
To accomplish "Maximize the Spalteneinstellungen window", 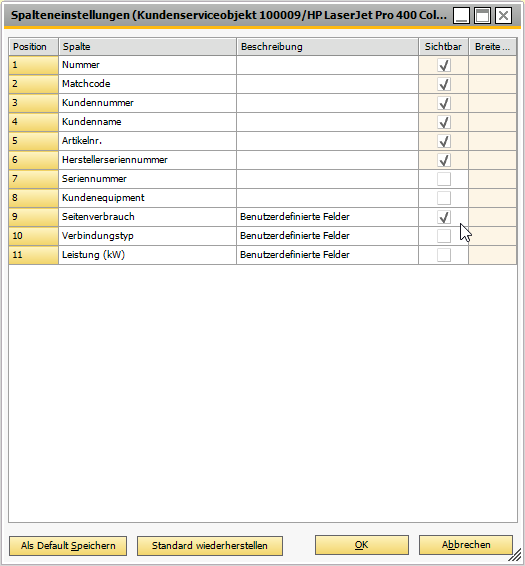I will tap(482, 16).
